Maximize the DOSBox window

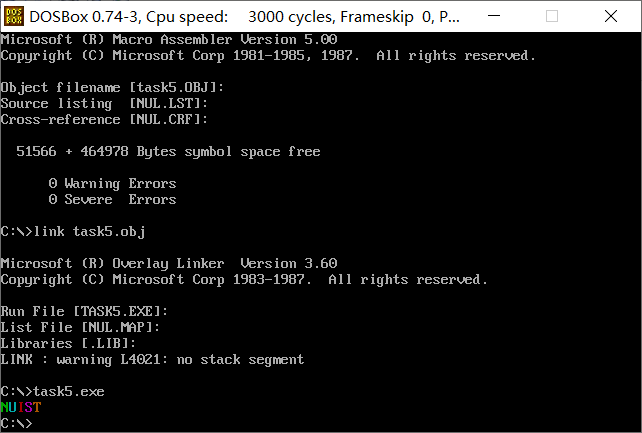point(552,16)
